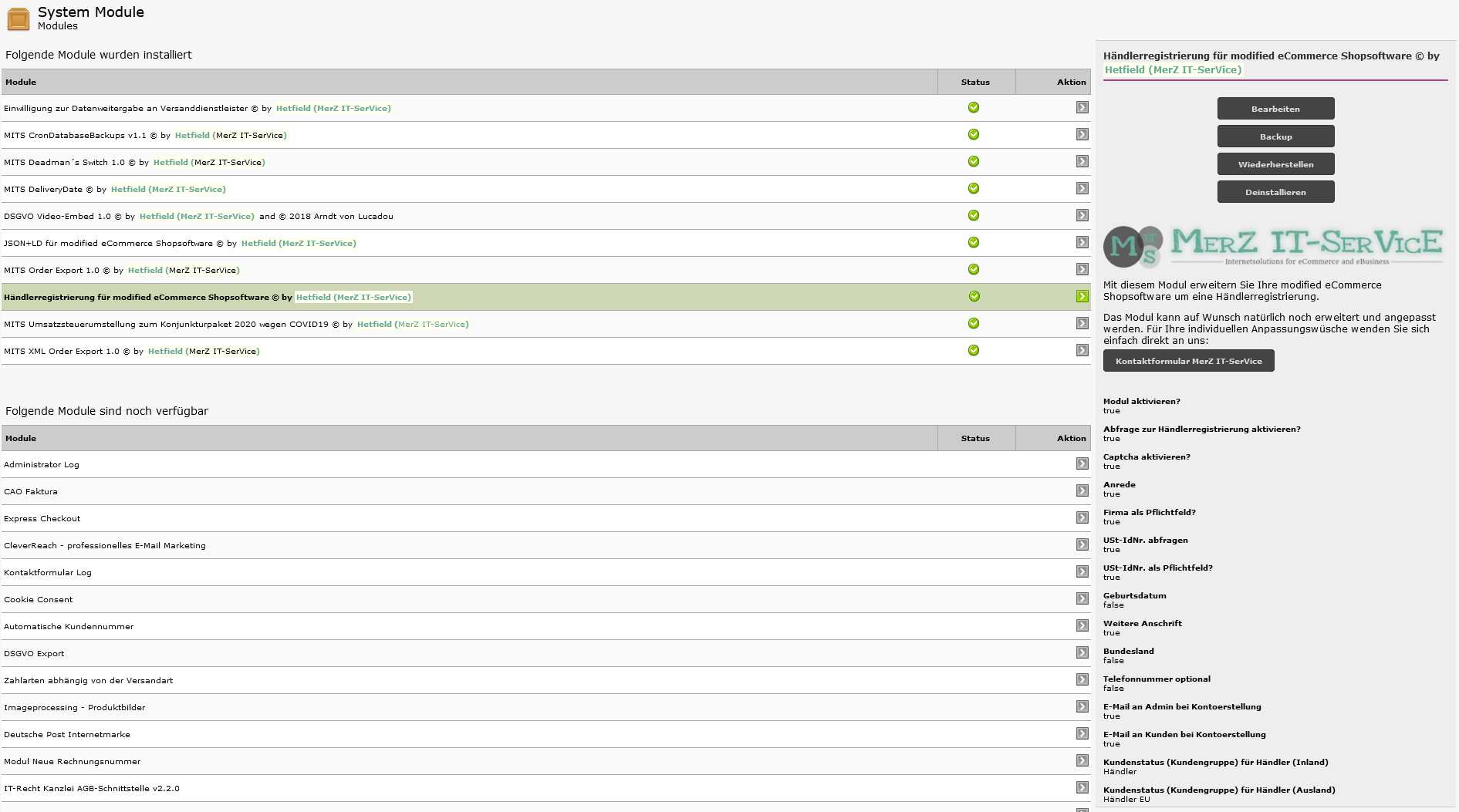Click the Status column header of installed modules
This screenshot has width=1459, height=812.
975,82
